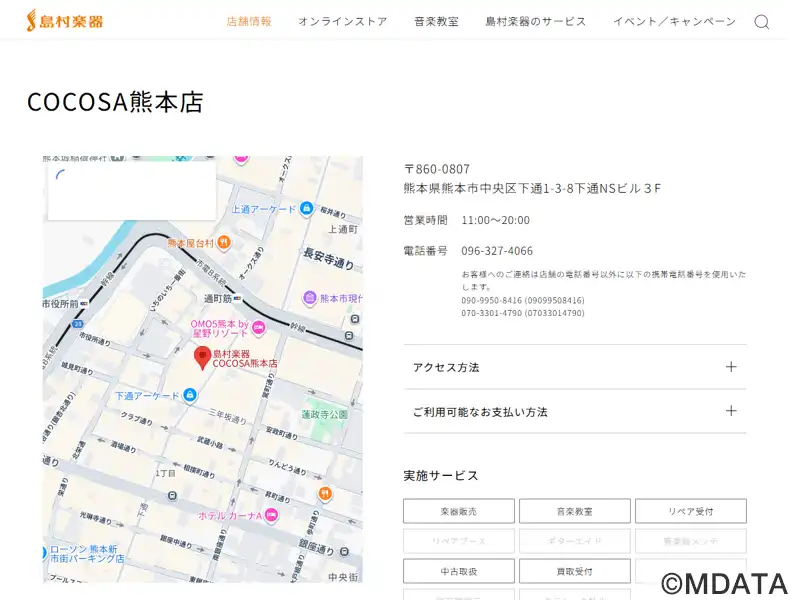
Task: Open the 店舗情報 menu
Action: (249, 22)
